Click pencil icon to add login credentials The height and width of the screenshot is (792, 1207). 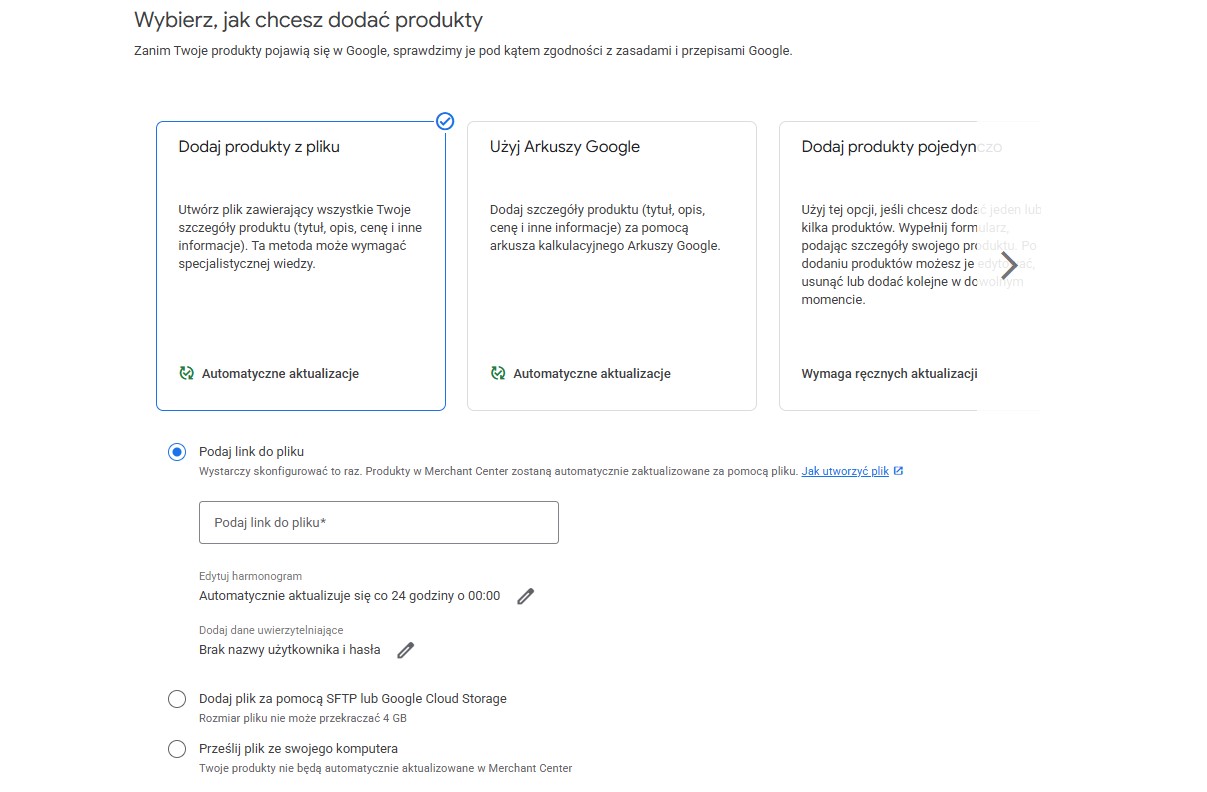click(x=405, y=650)
